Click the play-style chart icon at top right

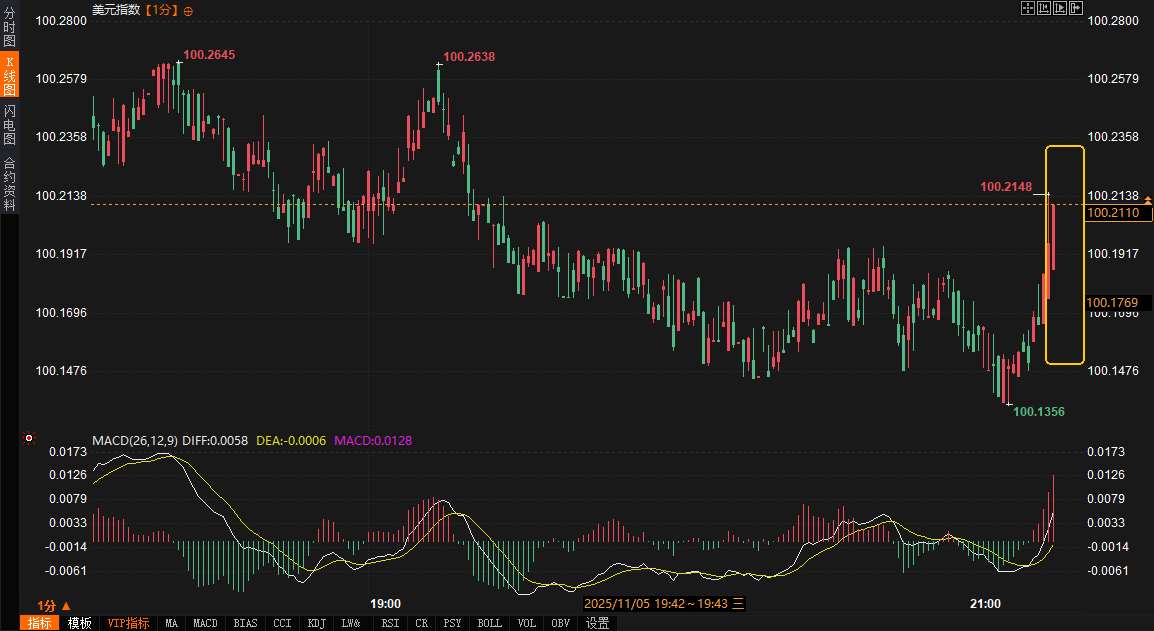[x=1060, y=8]
